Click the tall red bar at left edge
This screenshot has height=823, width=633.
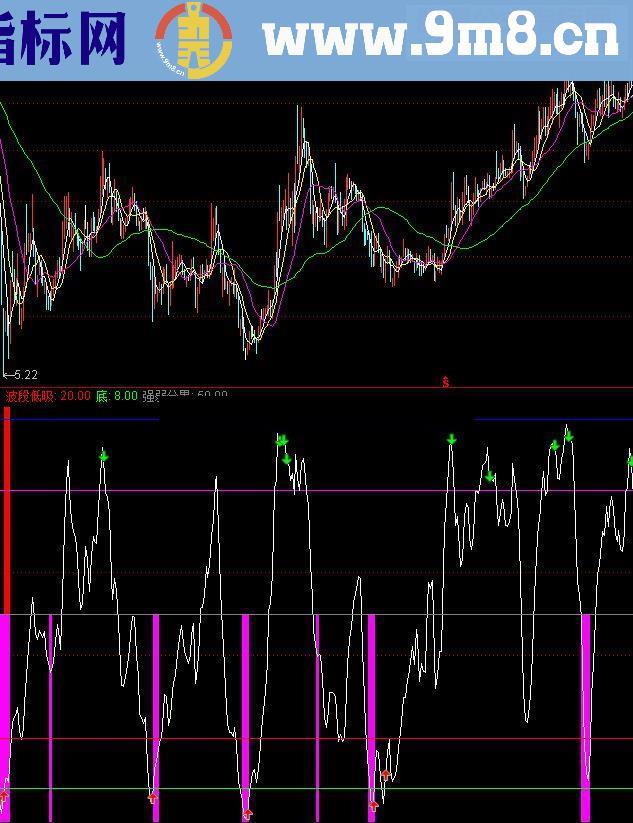coord(7,510)
